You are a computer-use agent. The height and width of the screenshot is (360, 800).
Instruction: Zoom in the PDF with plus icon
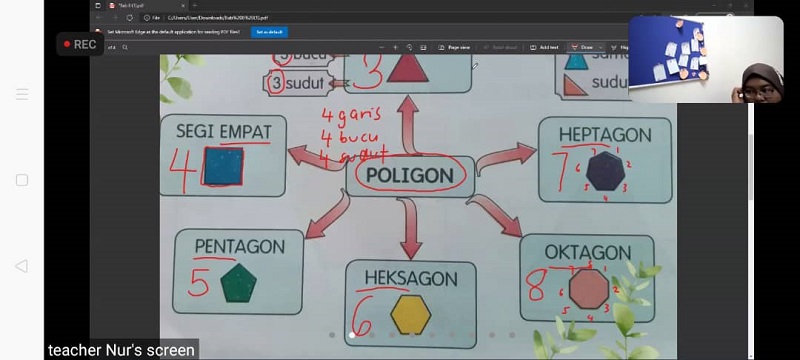[395, 47]
